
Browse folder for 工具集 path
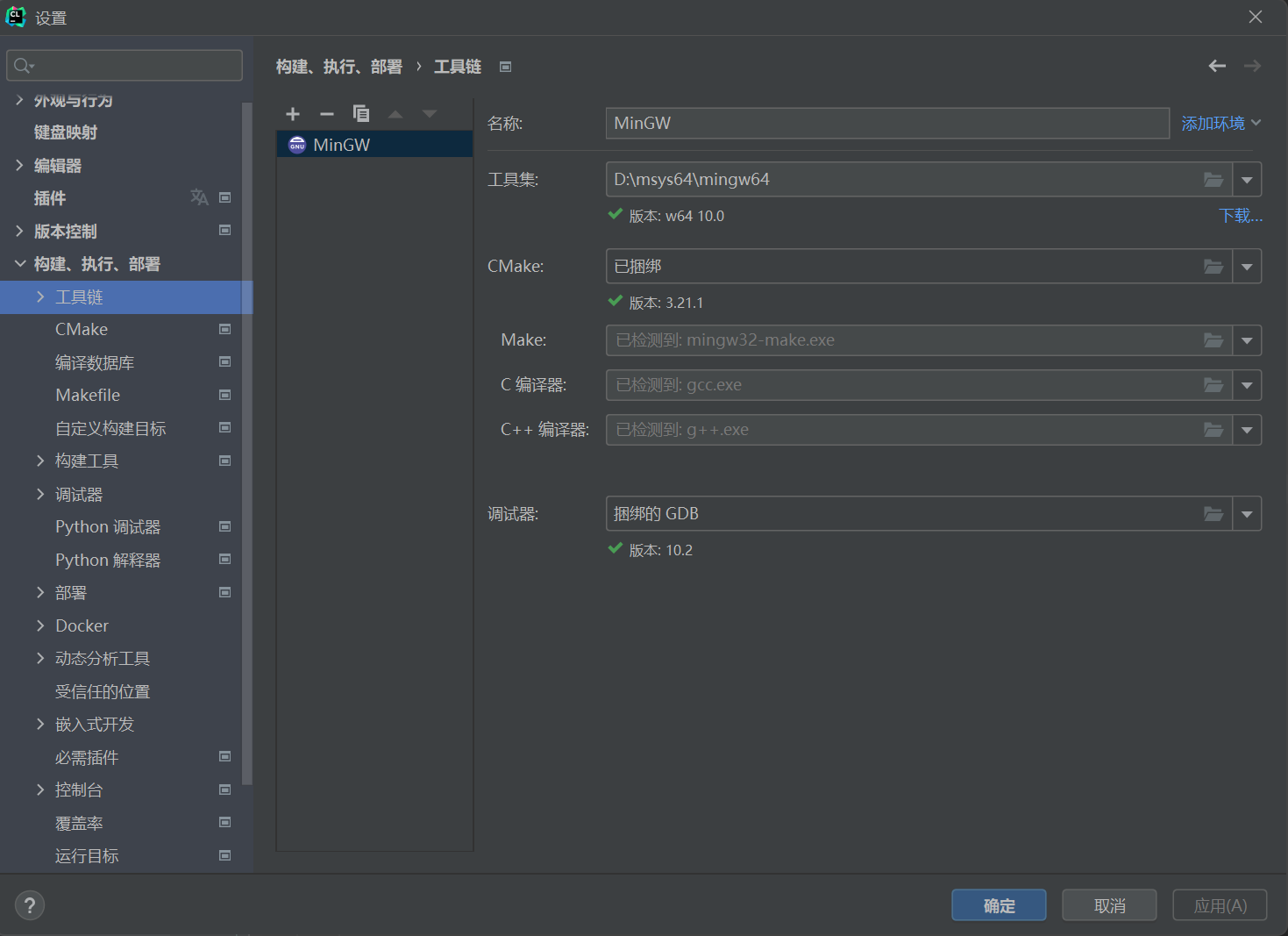coord(1213,180)
